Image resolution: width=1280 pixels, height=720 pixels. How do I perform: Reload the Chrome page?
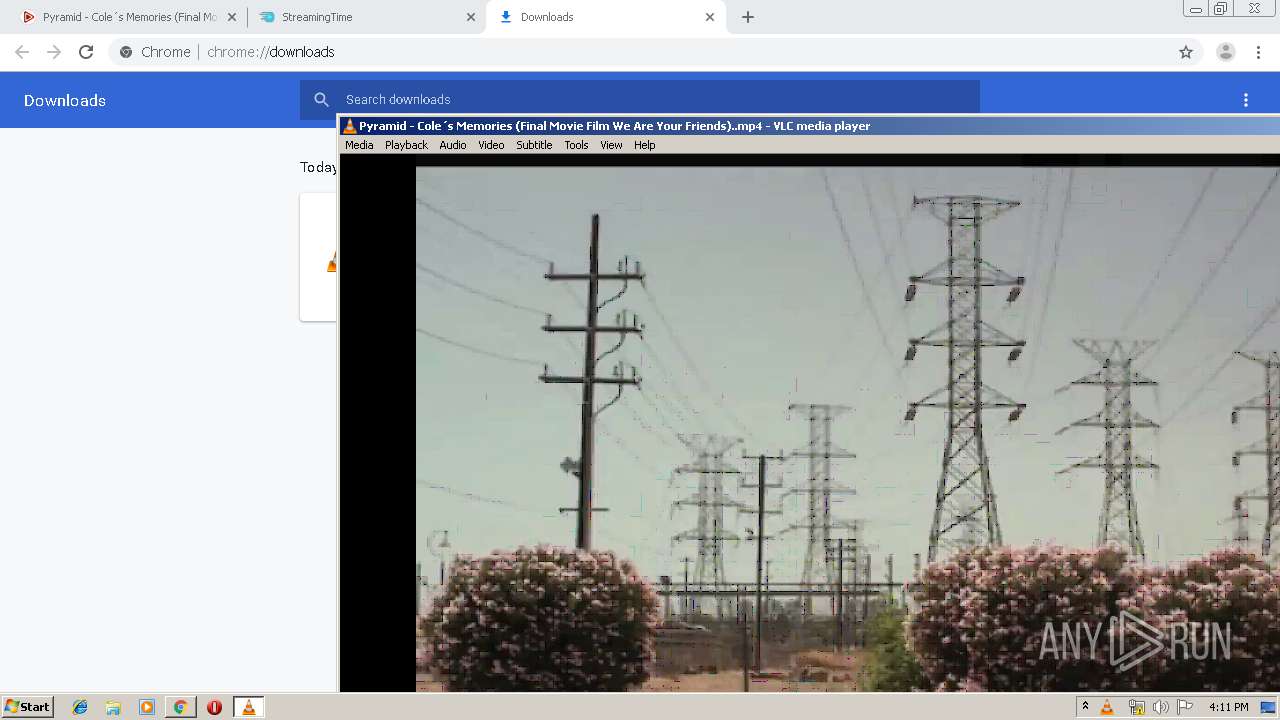(86, 52)
